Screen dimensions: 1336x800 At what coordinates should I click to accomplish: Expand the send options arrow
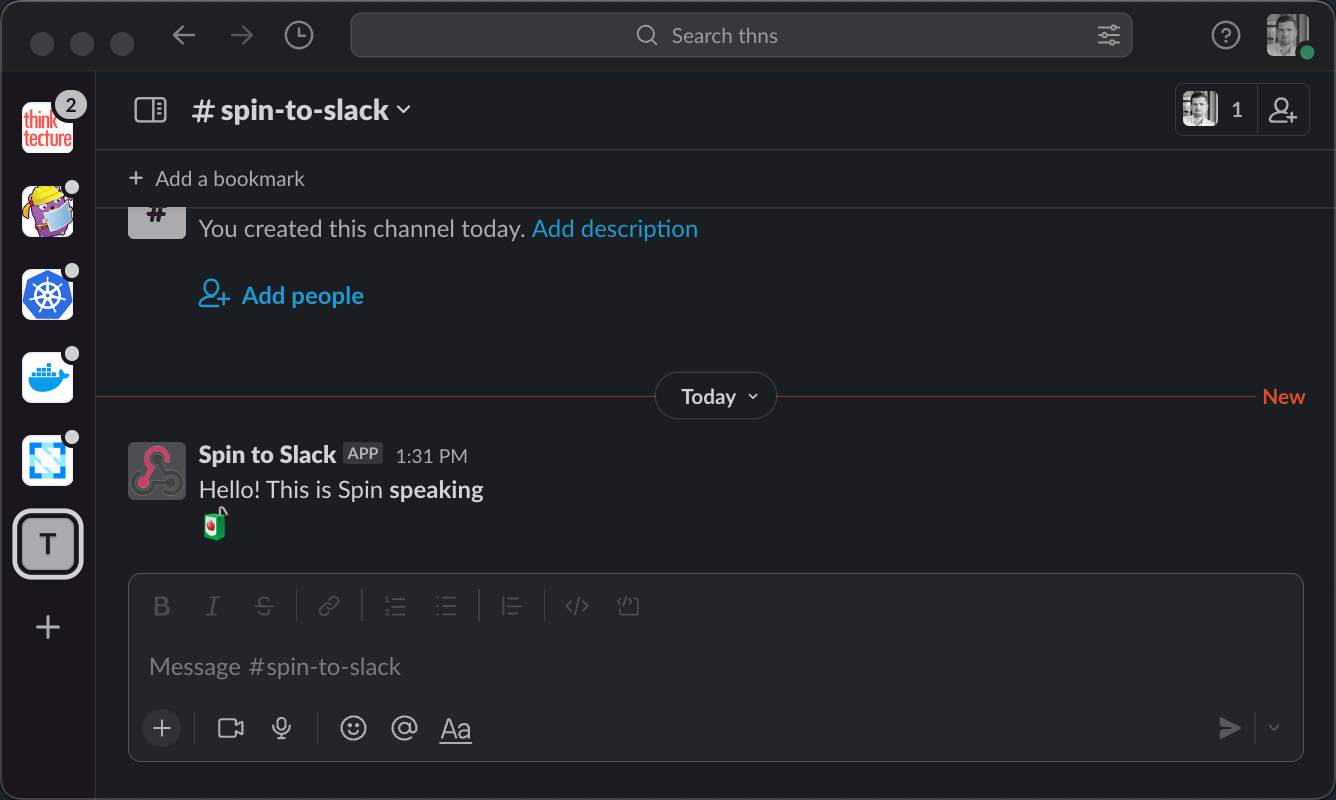pos(1274,728)
